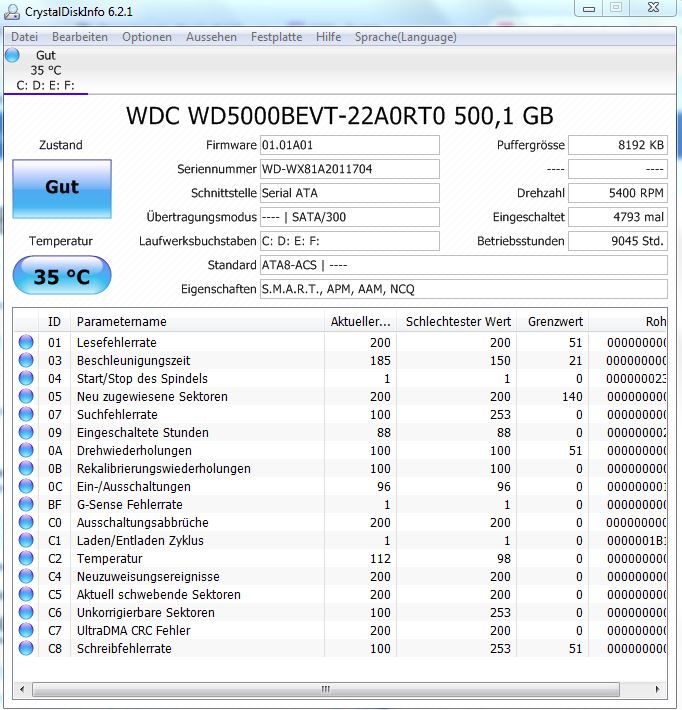Click the horizontal scrollbar right arrow
The height and width of the screenshot is (710, 682).
[x=658, y=689]
